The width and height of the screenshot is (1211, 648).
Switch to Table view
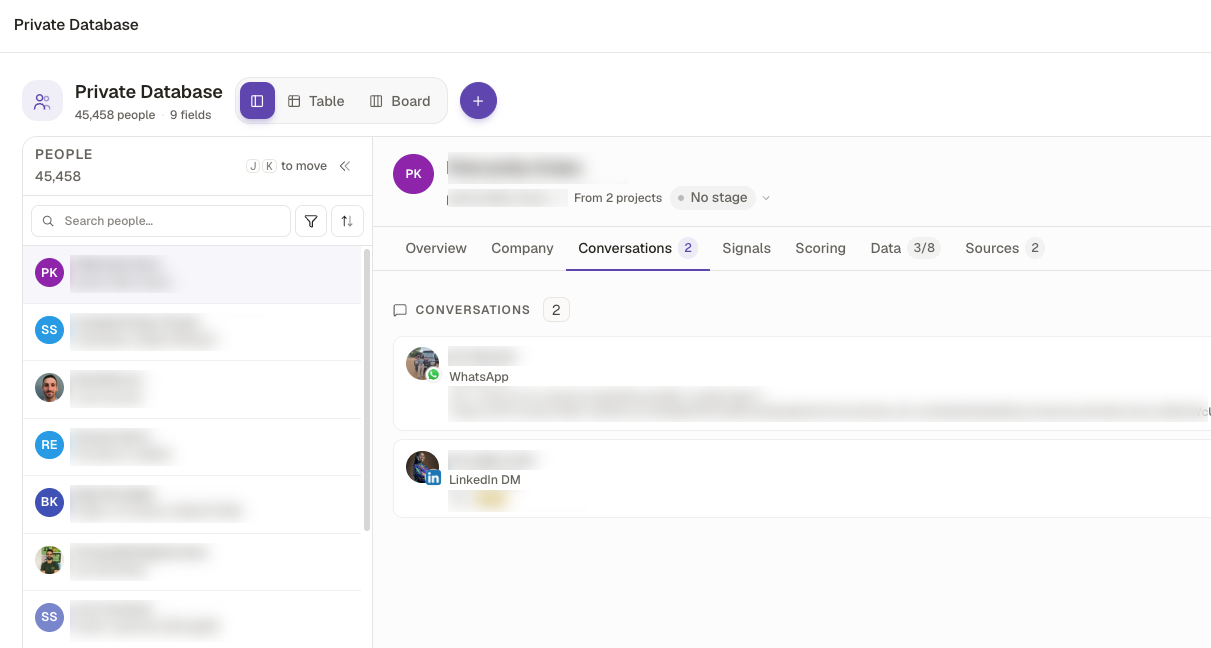point(316,101)
